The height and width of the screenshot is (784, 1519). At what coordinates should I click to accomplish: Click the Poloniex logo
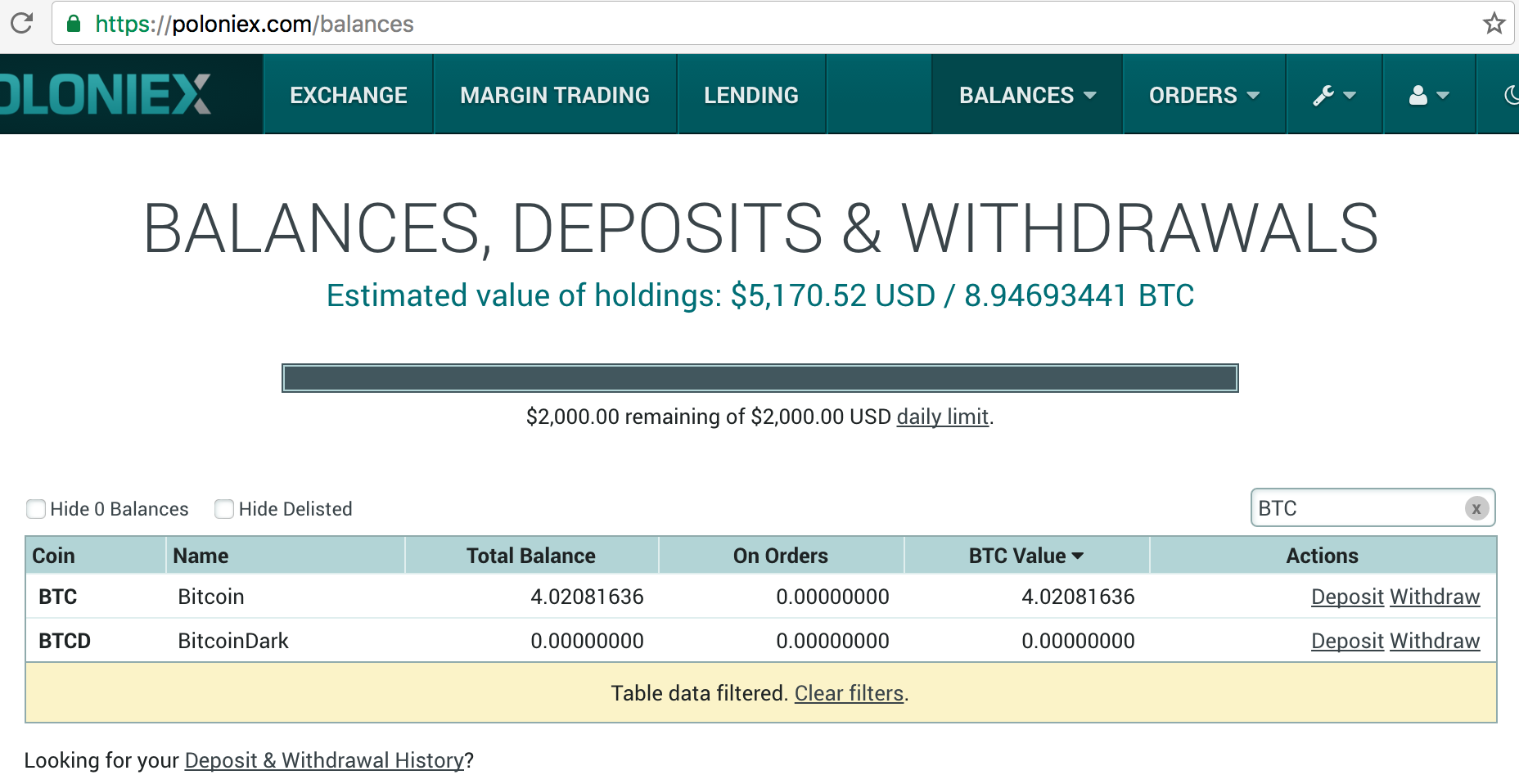[x=106, y=94]
